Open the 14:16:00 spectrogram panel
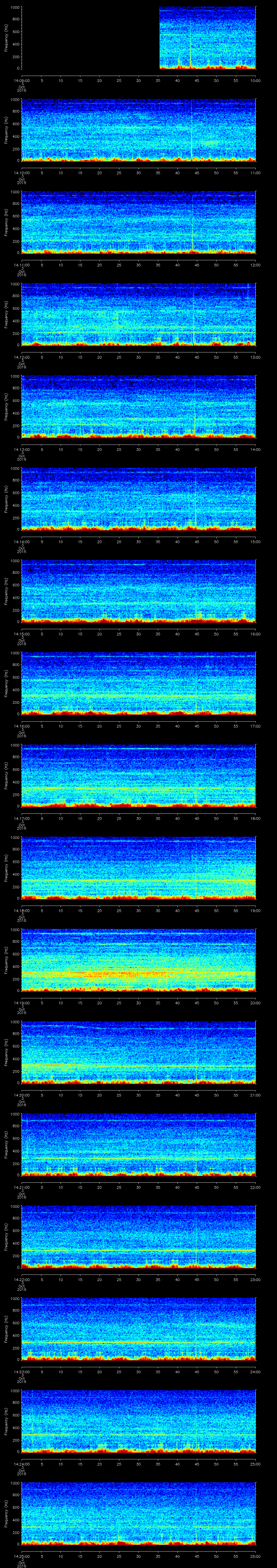Image resolution: width=277 pixels, height=1568 pixels. click(x=138, y=683)
